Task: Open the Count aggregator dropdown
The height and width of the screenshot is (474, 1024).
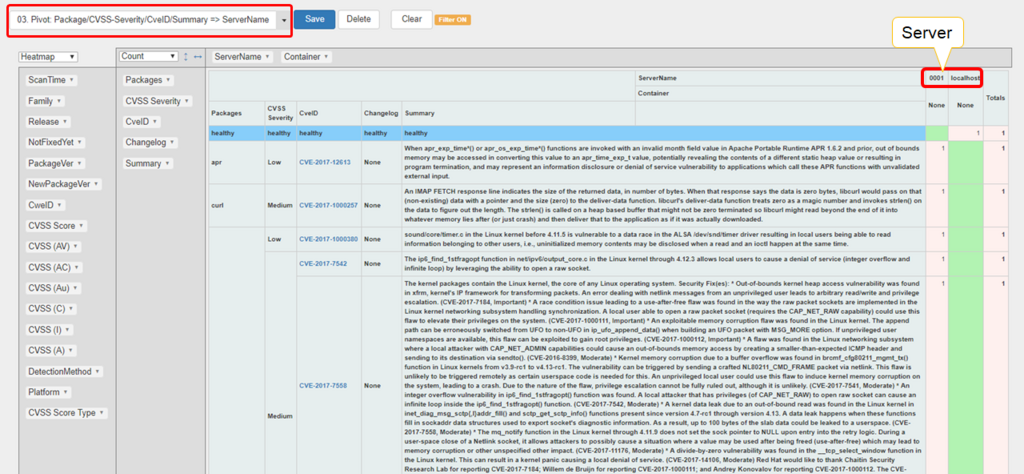Action: click(x=149, y=57)
